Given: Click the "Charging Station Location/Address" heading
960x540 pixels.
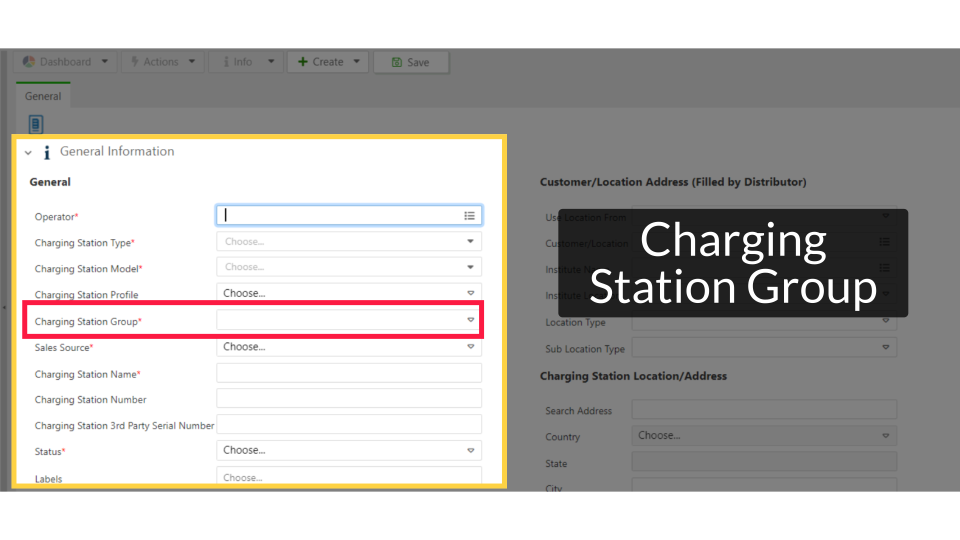Looking at the screenshot, I should 633,376.
